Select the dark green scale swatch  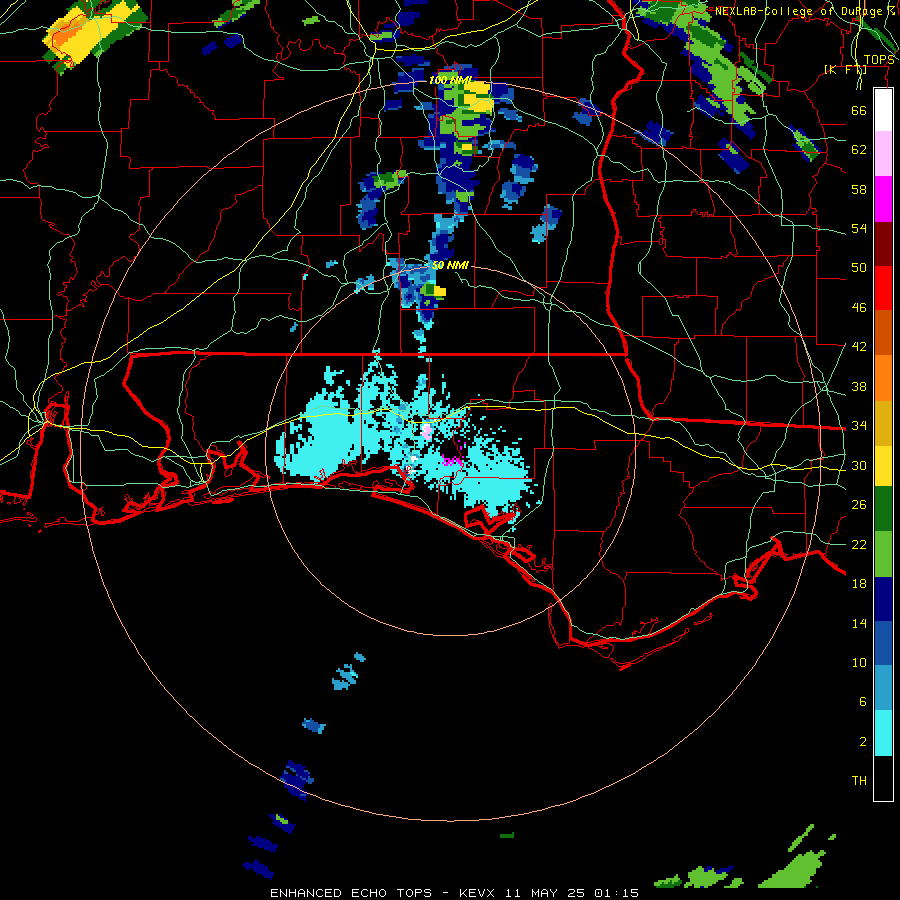tap(883, 509)
